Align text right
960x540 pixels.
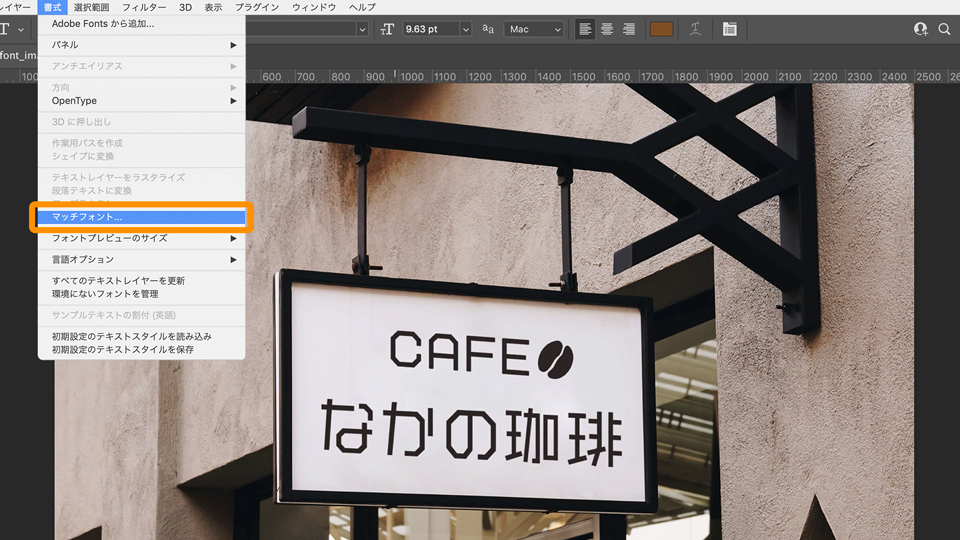[x=628, y=29]
